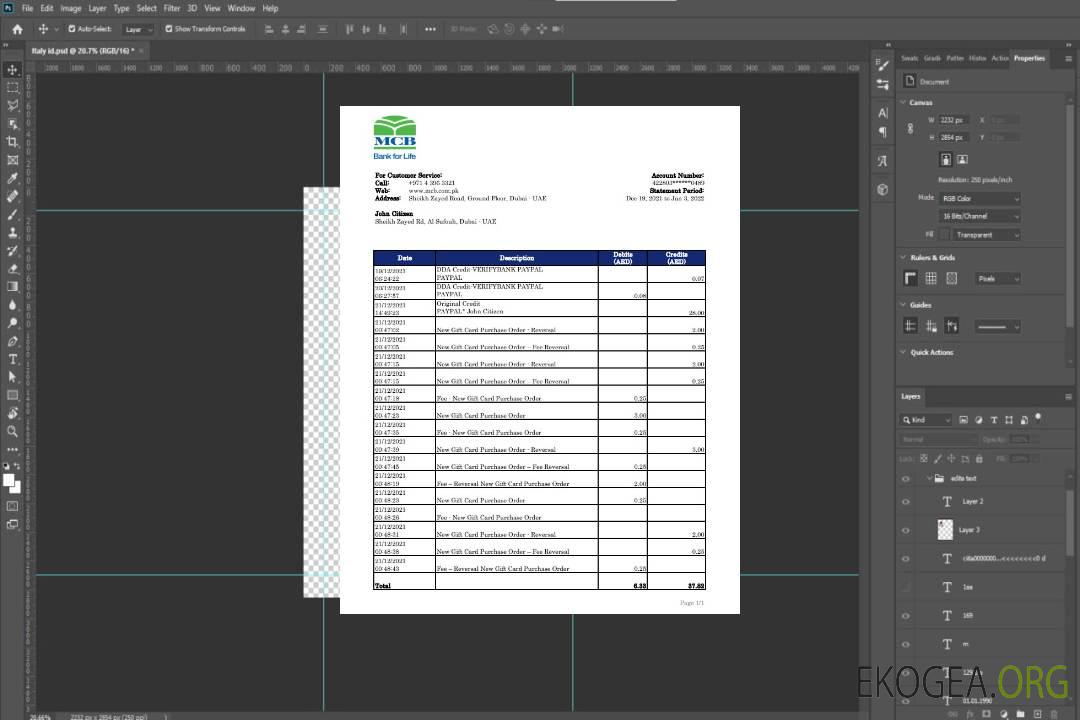Image resolution: width=1080 pixels, height=720 pixels.
Task: Open the RGB Color mode dropdown
Action: click(x=980, y=198)
